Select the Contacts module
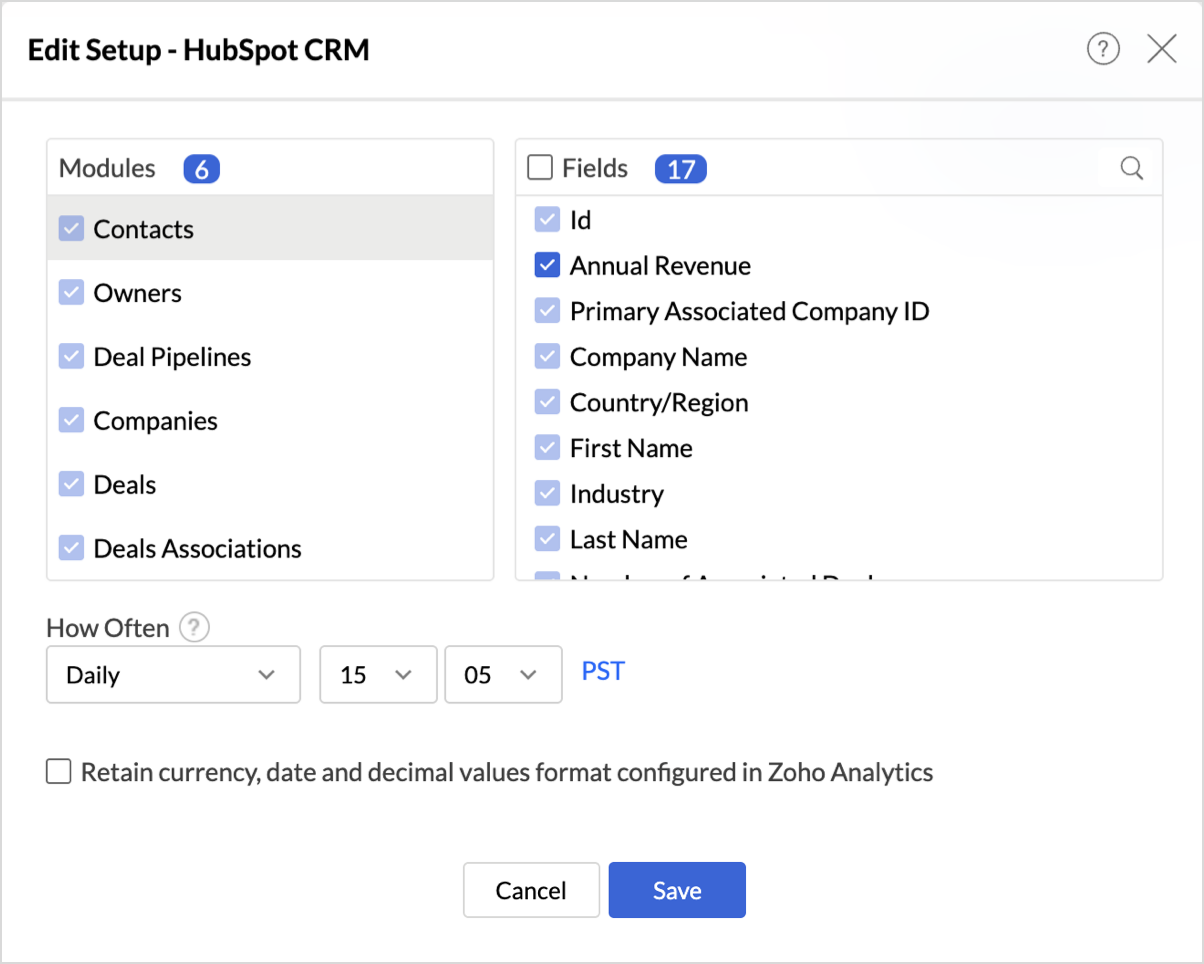Screen dimensions: 1204x964 [144, 229]
